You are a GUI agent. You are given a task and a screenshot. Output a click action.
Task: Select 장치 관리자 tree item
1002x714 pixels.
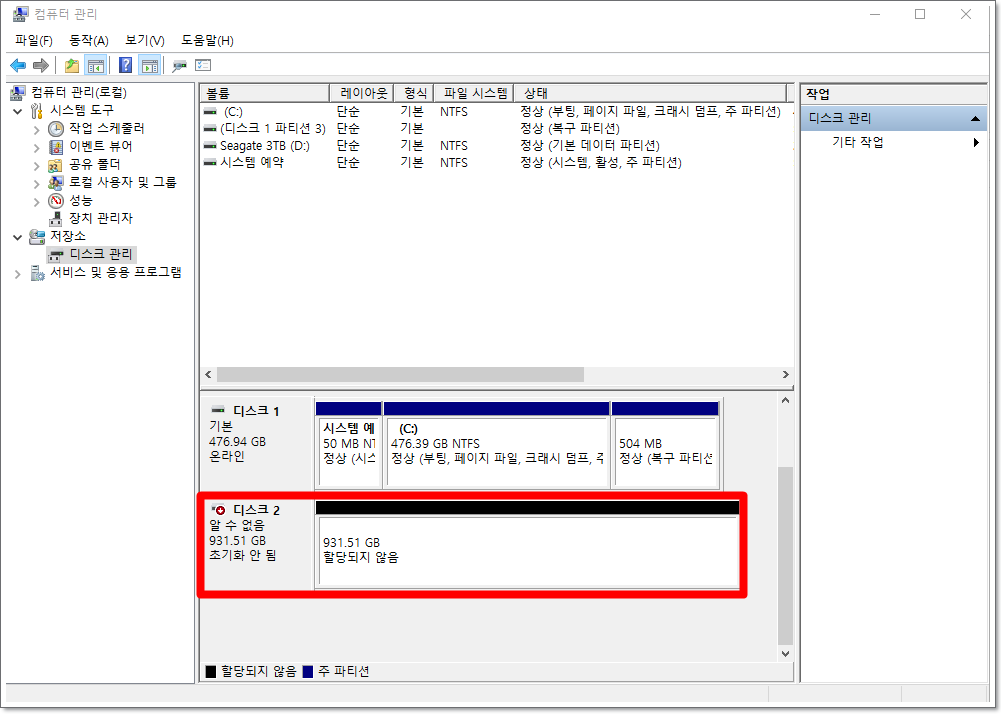tap(100, 219)
